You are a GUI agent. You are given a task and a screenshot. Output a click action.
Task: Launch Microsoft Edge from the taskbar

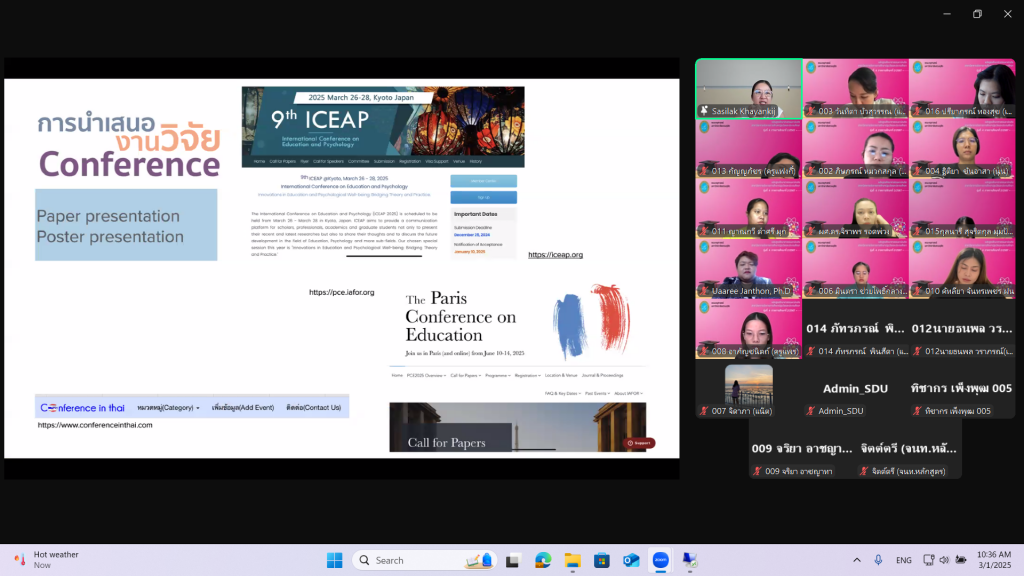click(543, 560)
